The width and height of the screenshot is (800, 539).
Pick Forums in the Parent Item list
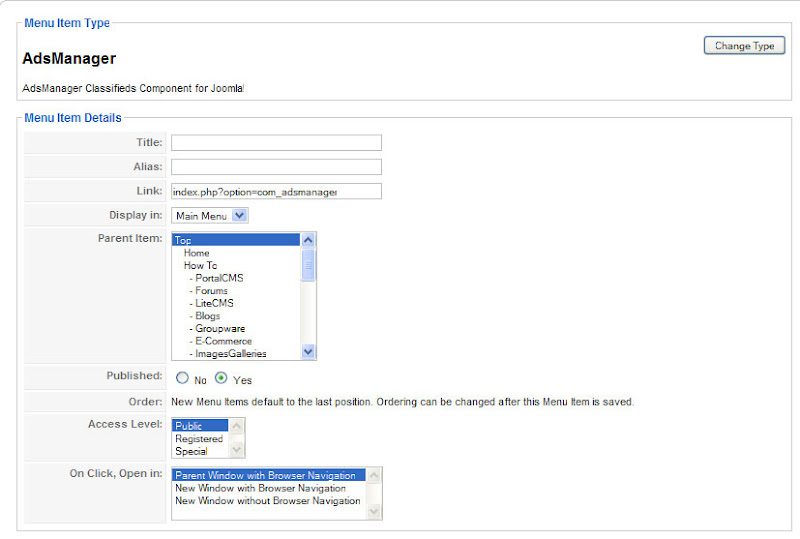click(211, 291)
